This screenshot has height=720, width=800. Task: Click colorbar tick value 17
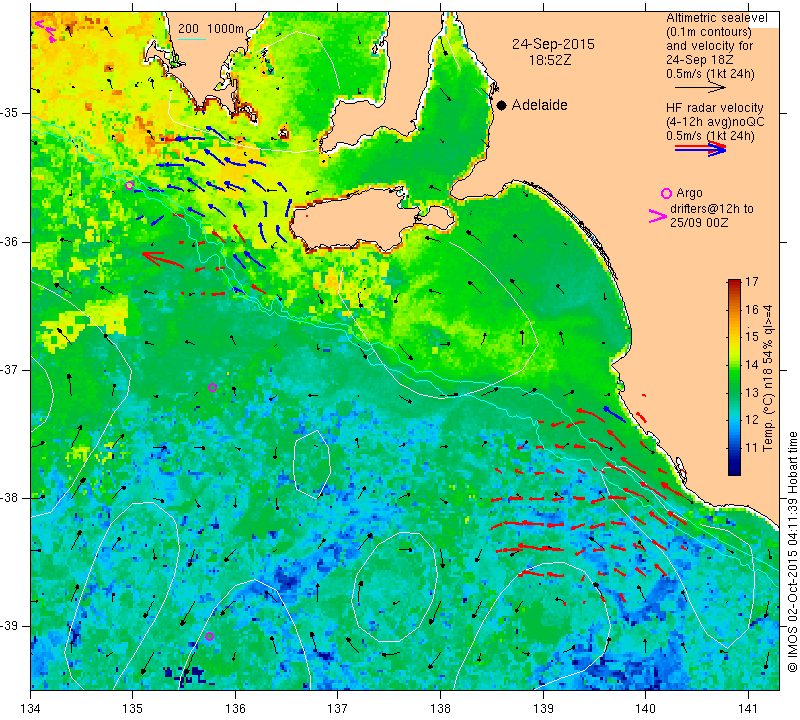[x=752, y=282]
